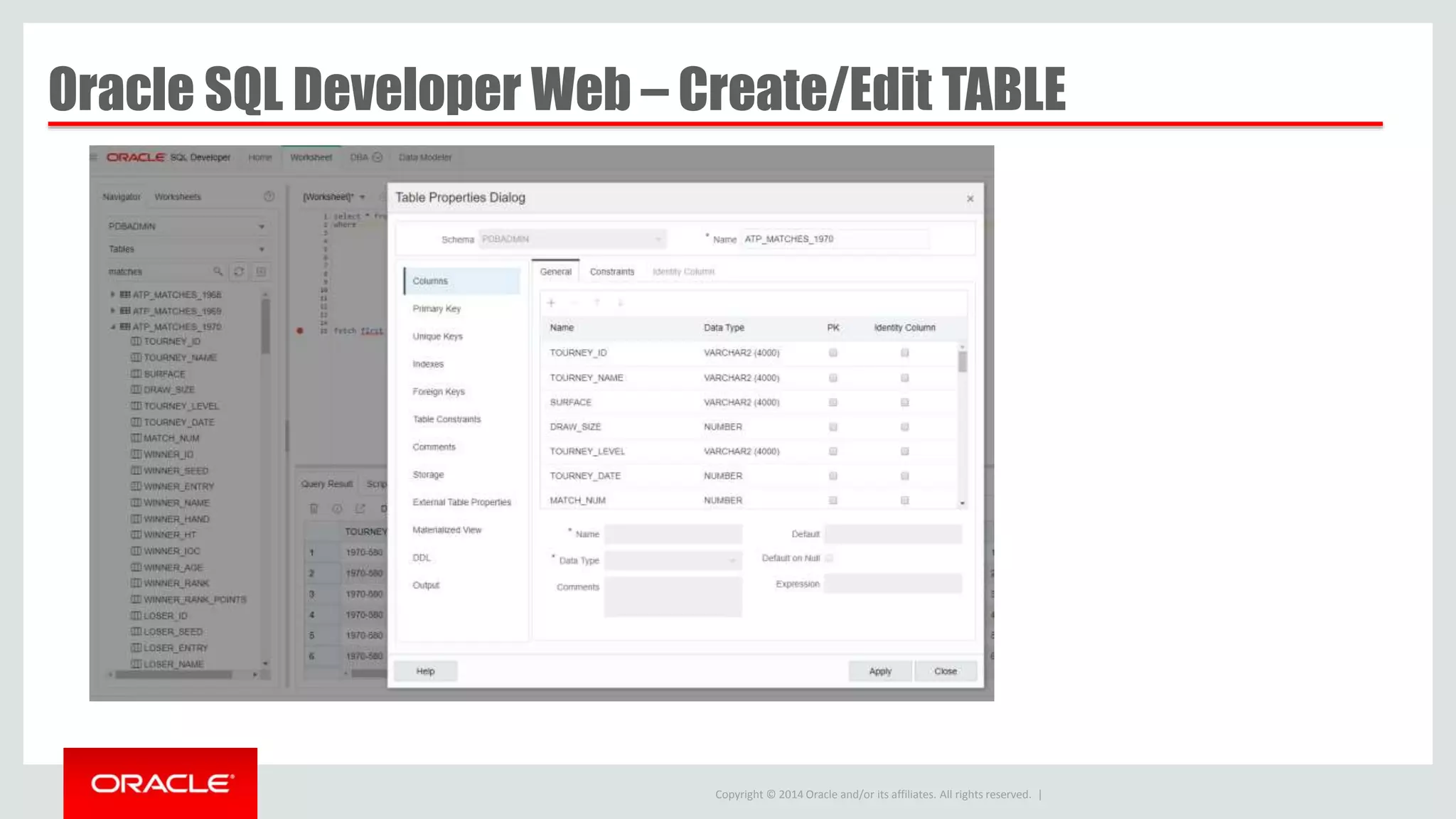Open the Worksheets tab in Navigator panel
This screenshot has width=1456, height=819.
pyautogui.click(x=178, y=197)
